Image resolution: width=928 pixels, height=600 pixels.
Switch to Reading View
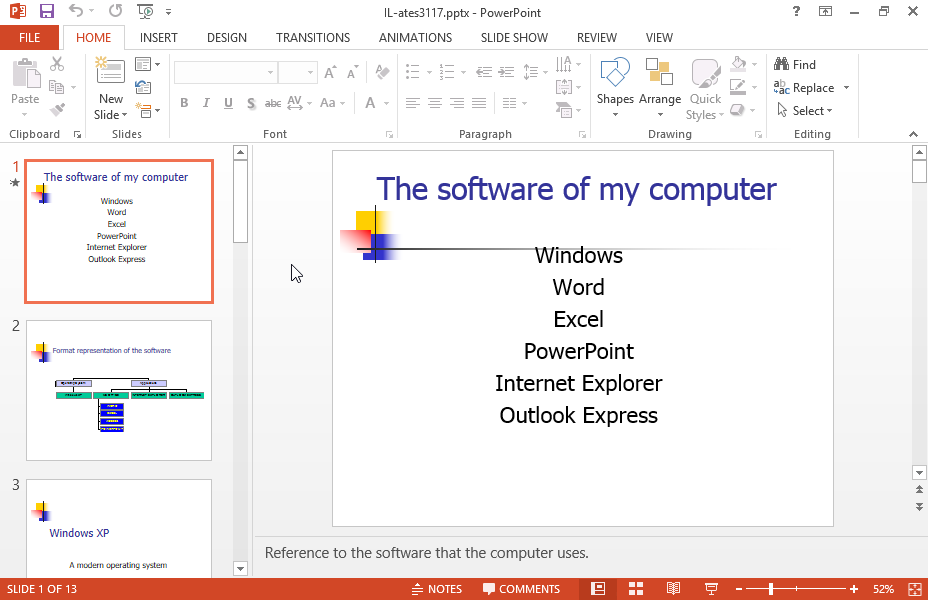pyautogui.click(x=674, y=589)
